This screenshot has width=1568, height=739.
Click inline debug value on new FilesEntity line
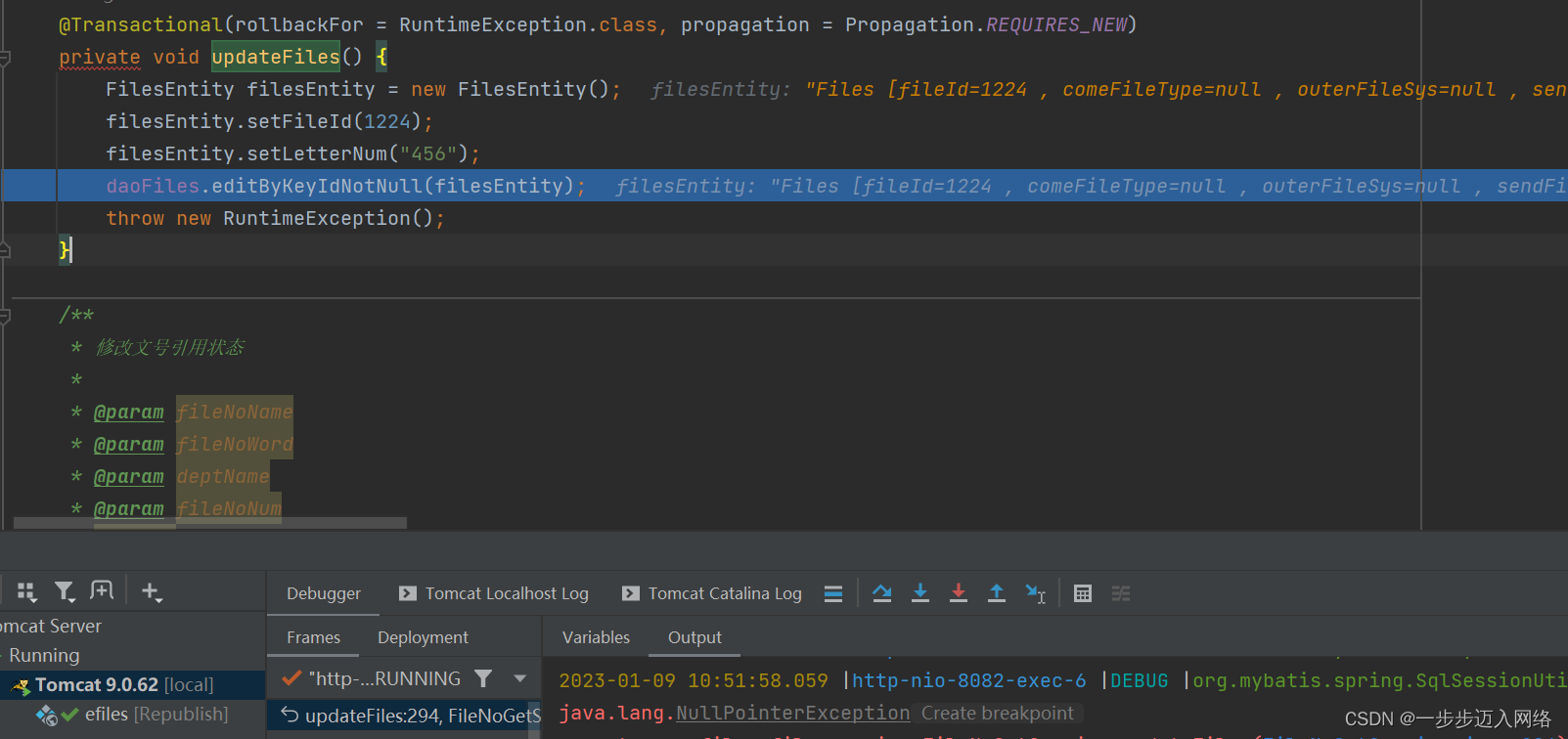click(1108, 89)
